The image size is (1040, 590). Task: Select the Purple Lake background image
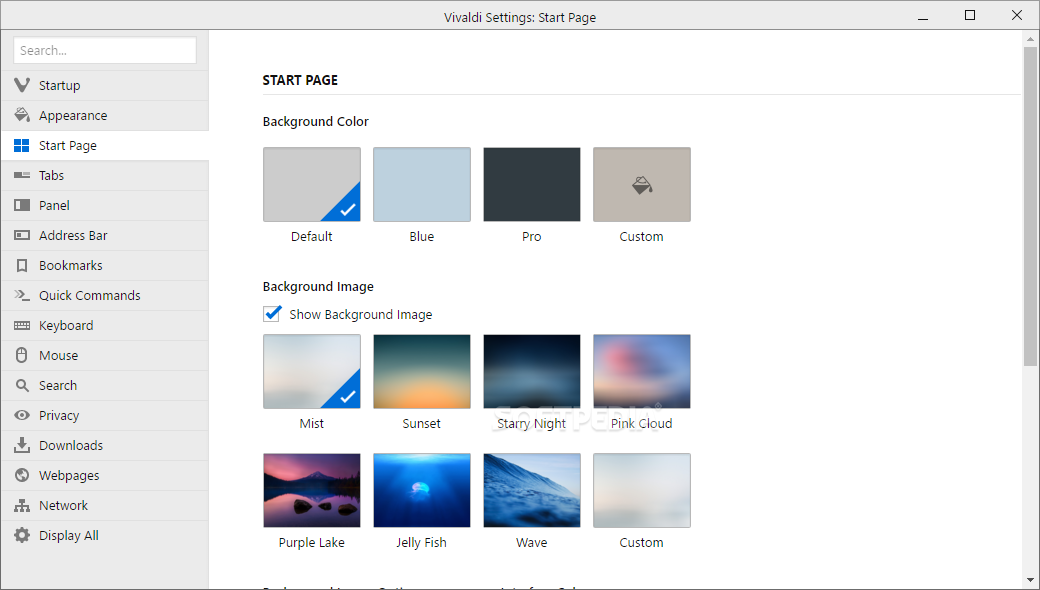pyautogui.click(x=312, y=491)
